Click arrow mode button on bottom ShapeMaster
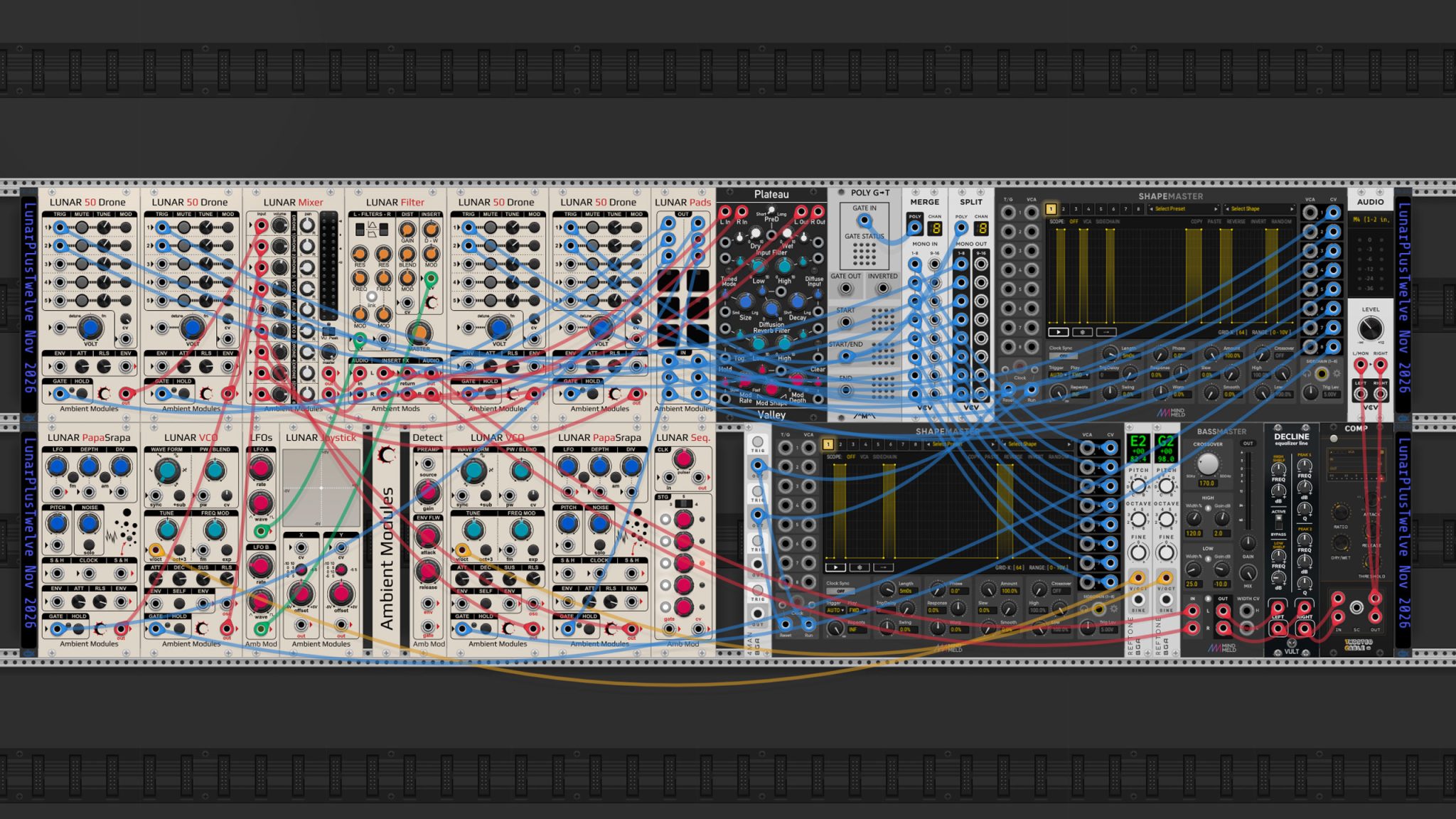Image resolution: width=1456 pixels, height=819 pixels. point(884,567)
